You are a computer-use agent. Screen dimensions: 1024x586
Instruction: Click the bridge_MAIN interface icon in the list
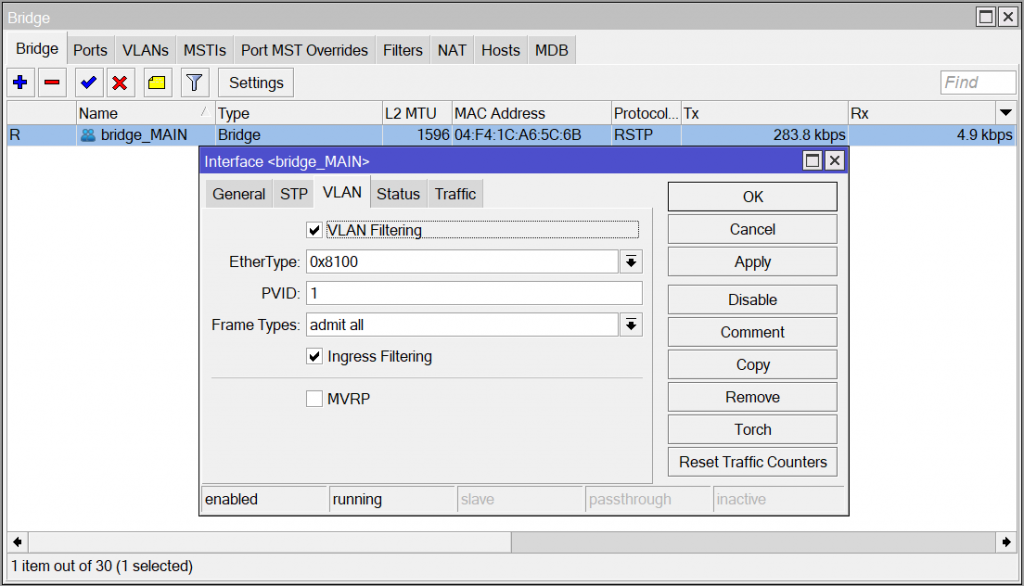tap(88, 135)
